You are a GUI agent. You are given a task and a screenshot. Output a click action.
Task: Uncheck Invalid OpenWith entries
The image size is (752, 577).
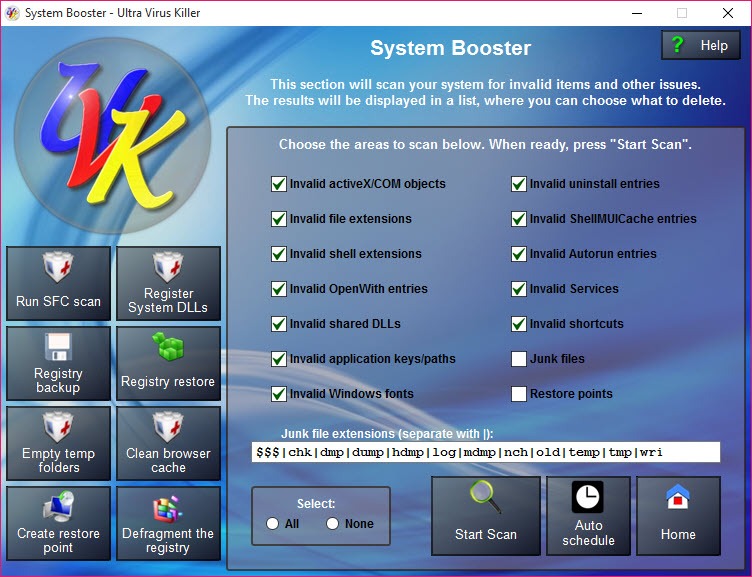pyautogui.click(x=279, y=289)
